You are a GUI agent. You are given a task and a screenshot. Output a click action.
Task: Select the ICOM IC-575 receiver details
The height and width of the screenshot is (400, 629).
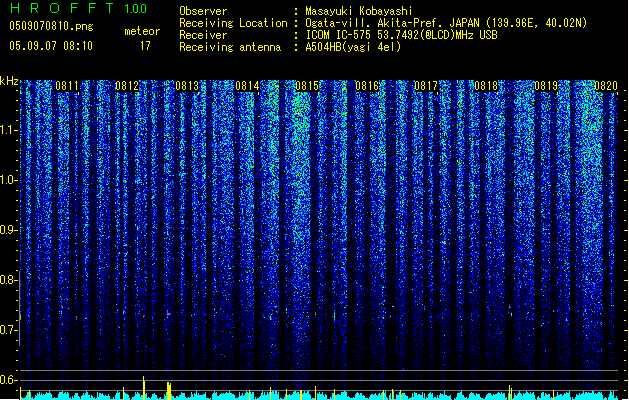401,35
